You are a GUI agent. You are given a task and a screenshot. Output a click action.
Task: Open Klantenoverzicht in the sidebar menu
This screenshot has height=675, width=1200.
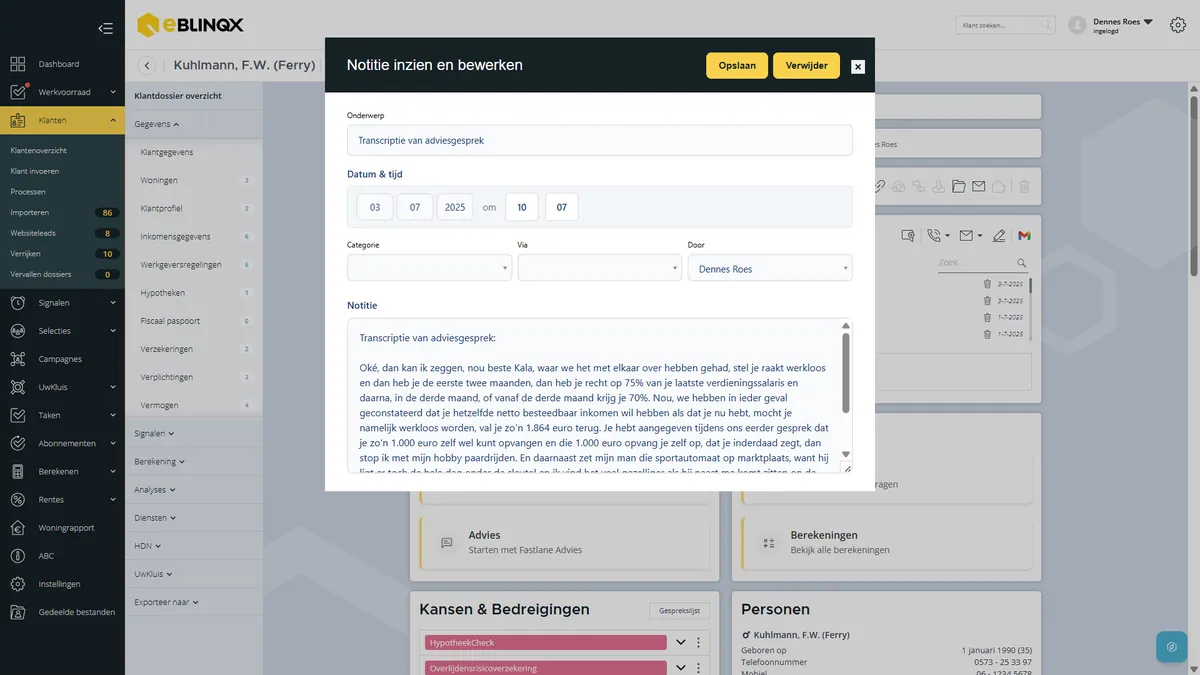coord(39,150)
